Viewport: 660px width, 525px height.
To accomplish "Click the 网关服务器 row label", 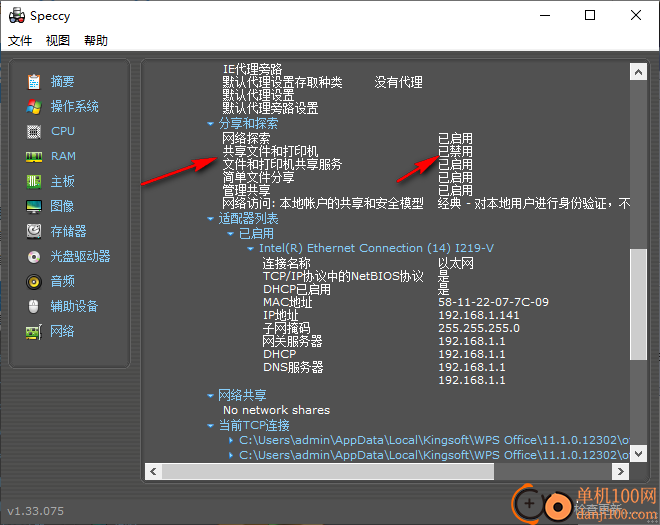I will point(293,341).
